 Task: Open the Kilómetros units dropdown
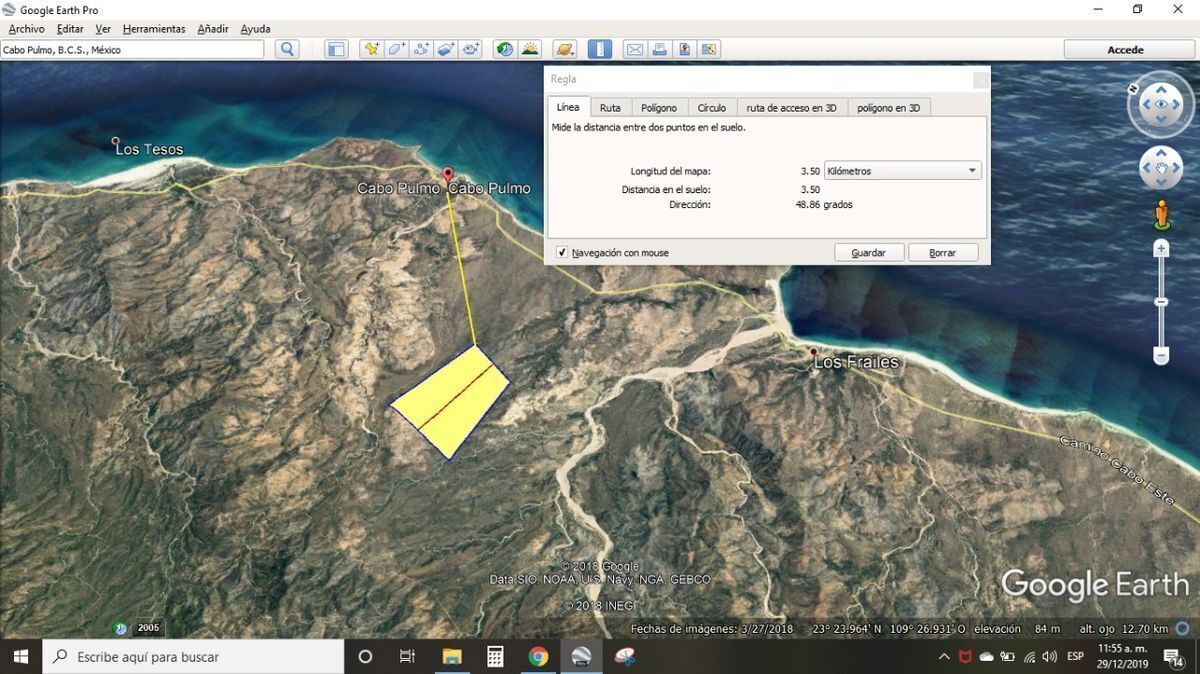902,171
